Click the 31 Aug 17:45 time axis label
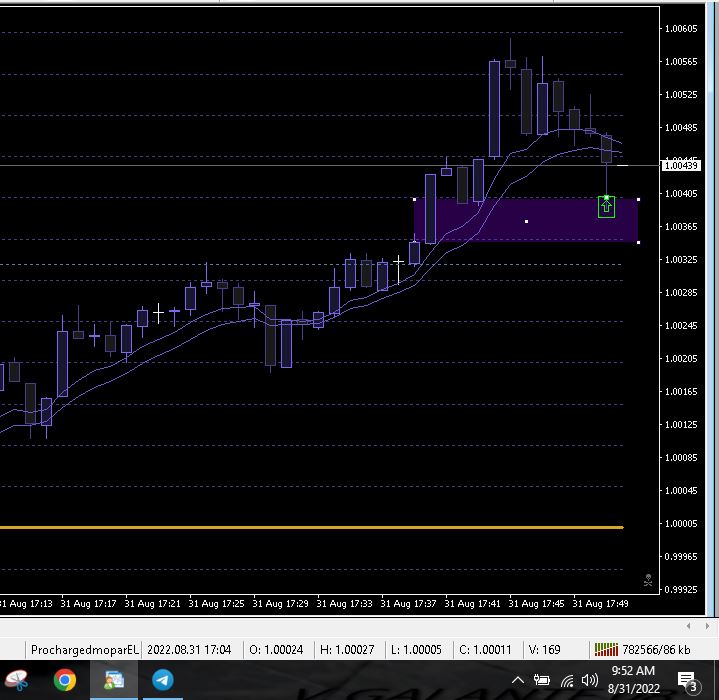The width and height of the screenshot is (719, 700). (536, 604)
